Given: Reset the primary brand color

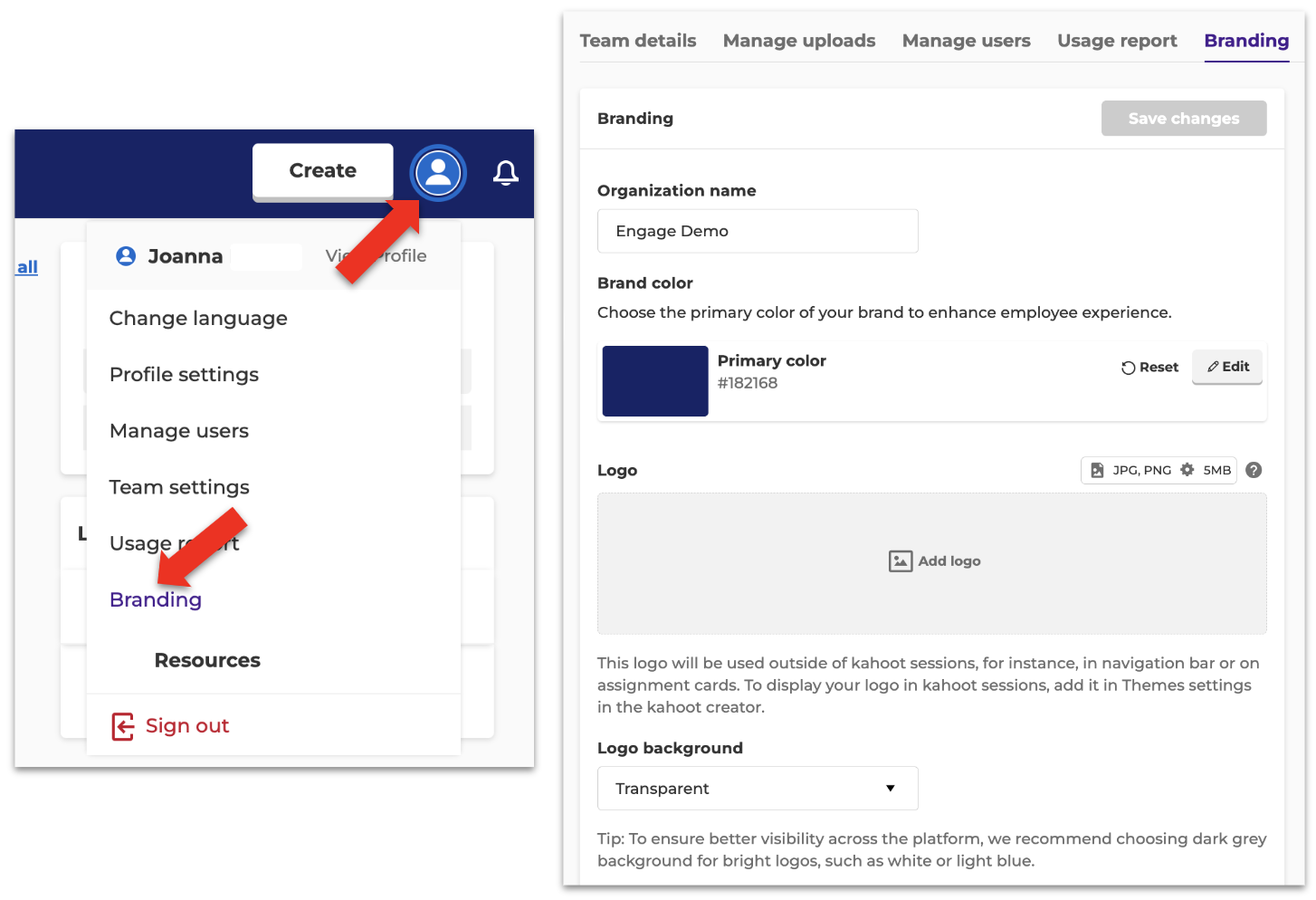Looking at the screenshot, I should (1150, 367).
